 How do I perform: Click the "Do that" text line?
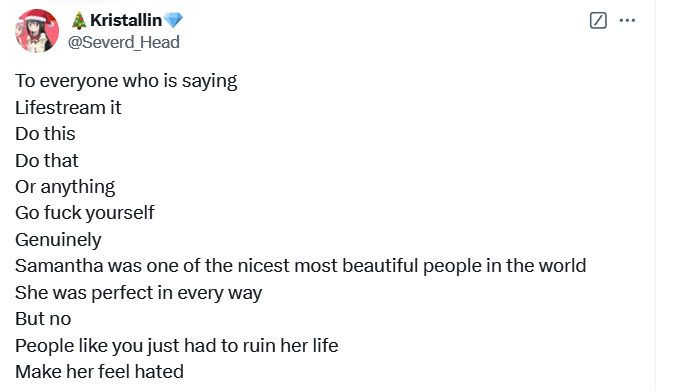[47, 161]
